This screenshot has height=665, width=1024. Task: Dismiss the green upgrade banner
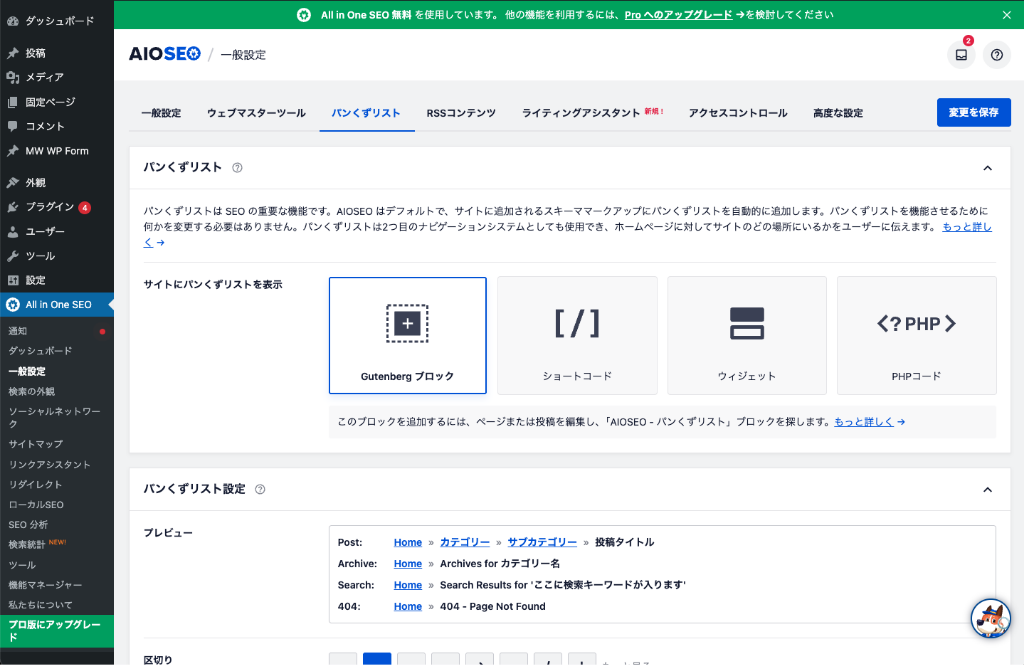coord(1006,15)
